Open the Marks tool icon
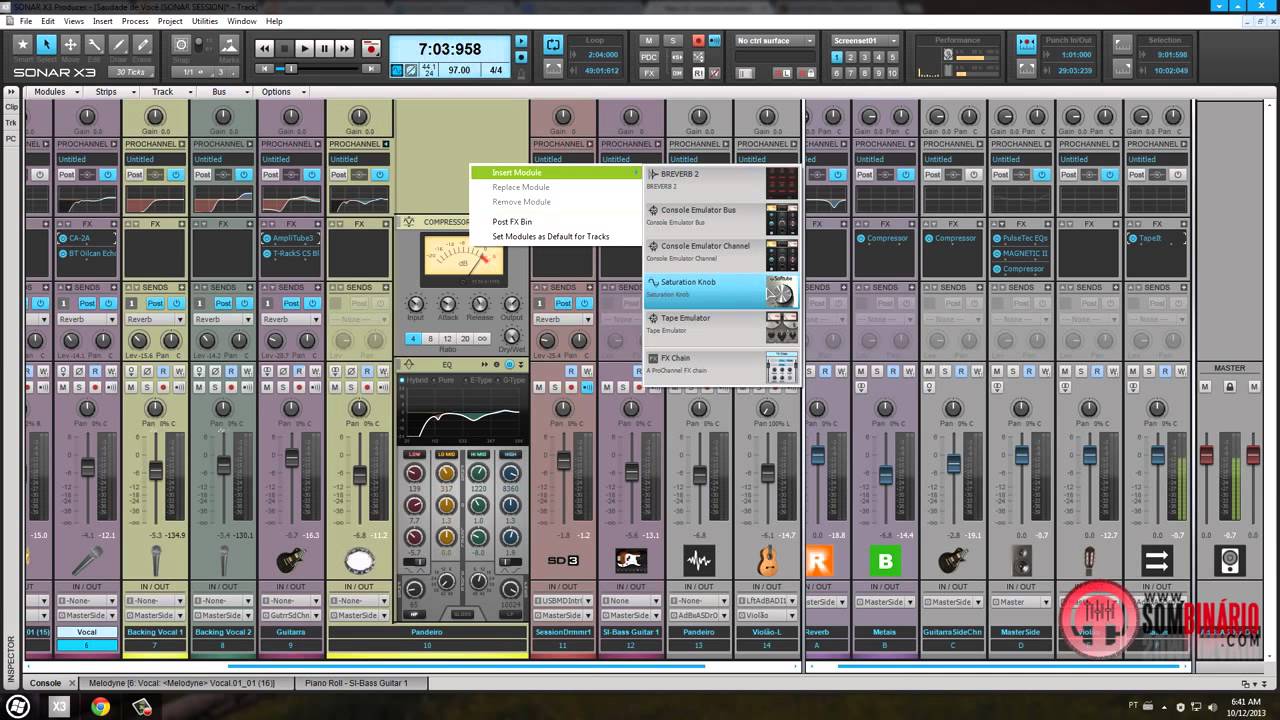The image size is (1280, 720). click(229, 44)
